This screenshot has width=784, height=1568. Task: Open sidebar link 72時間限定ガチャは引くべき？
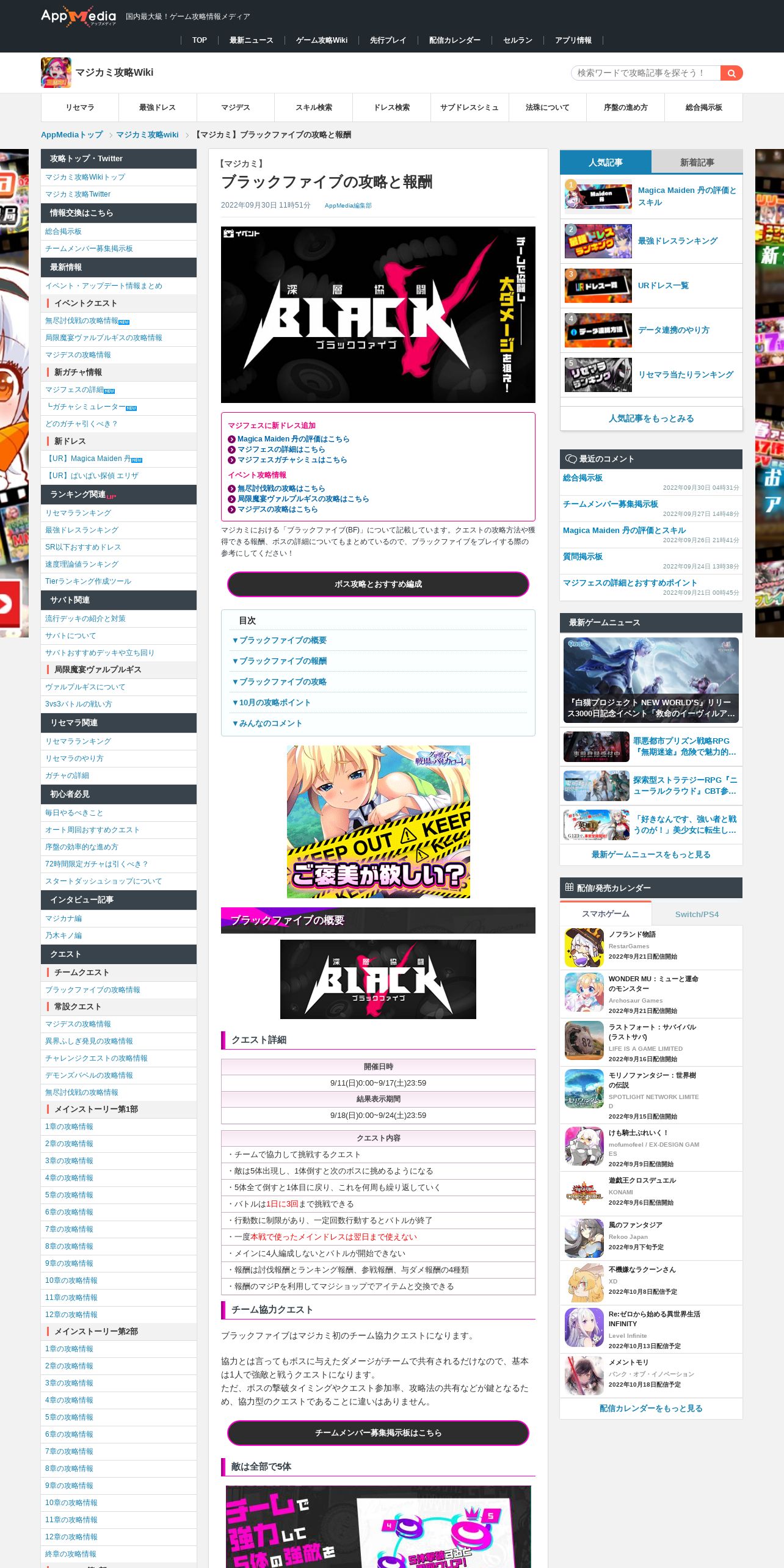pos(96,864)
